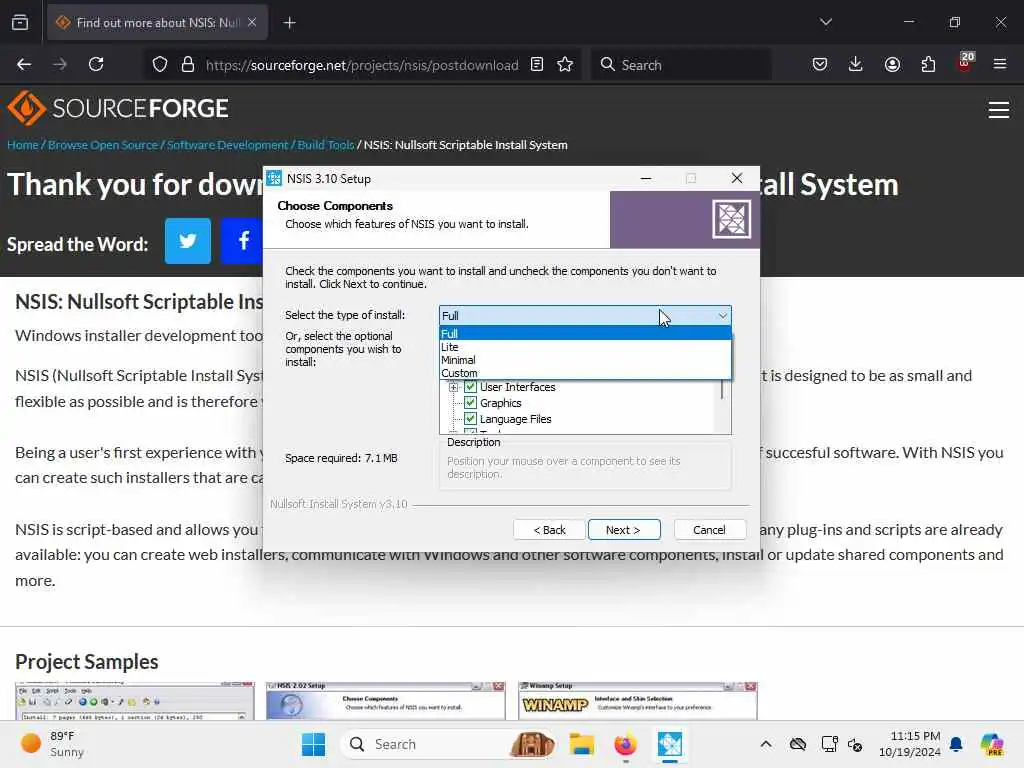
Task: Close the NSIS 3.10 Setup dialog
Action: point(737,178)
